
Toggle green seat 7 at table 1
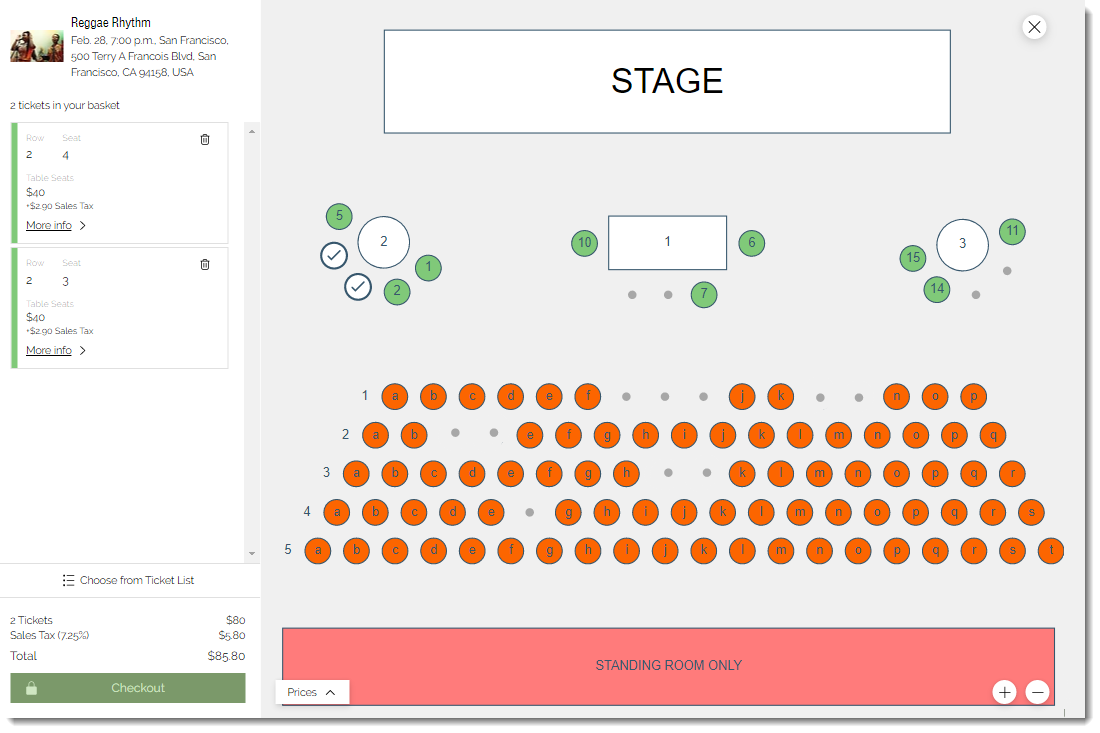click(x=704, y=294)
